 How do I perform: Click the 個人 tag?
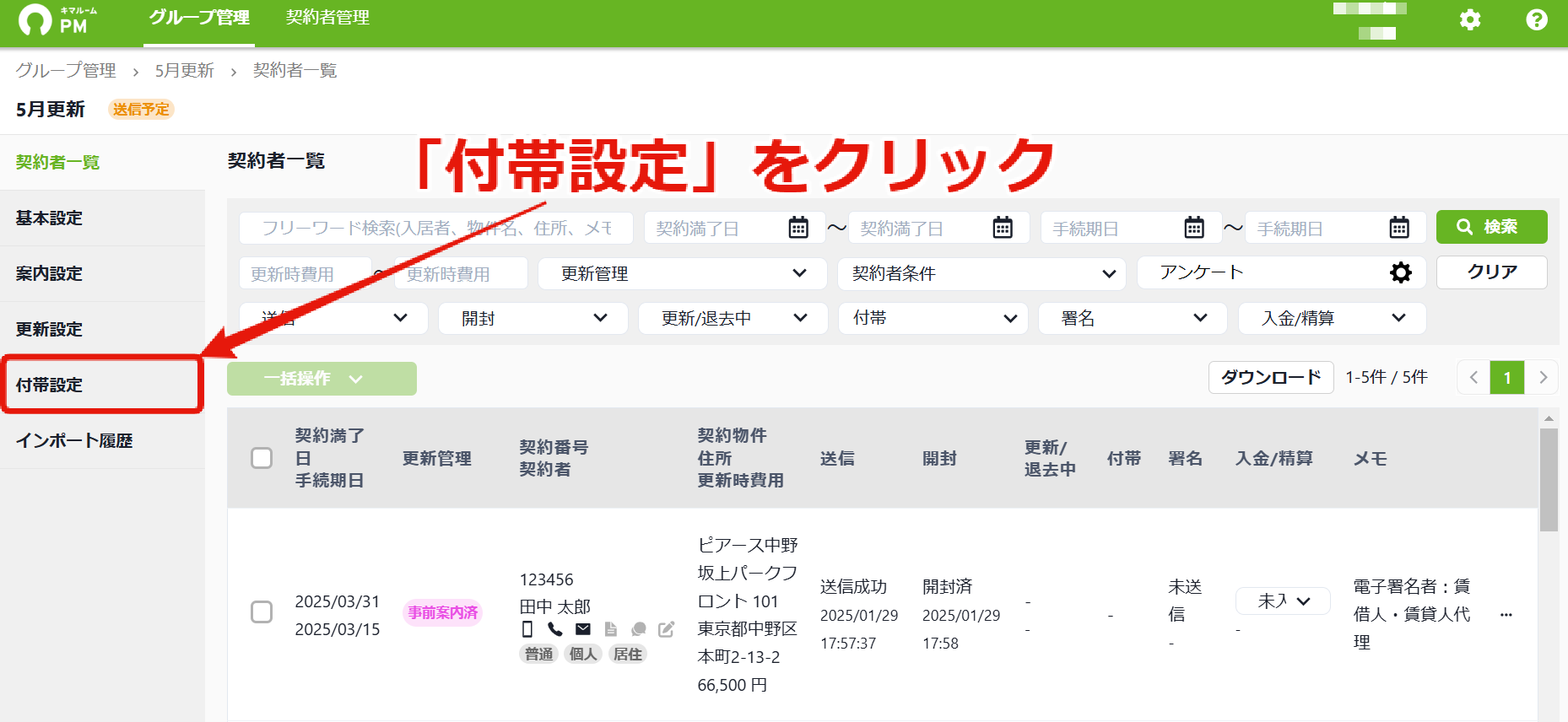click(x=583, y=654)
